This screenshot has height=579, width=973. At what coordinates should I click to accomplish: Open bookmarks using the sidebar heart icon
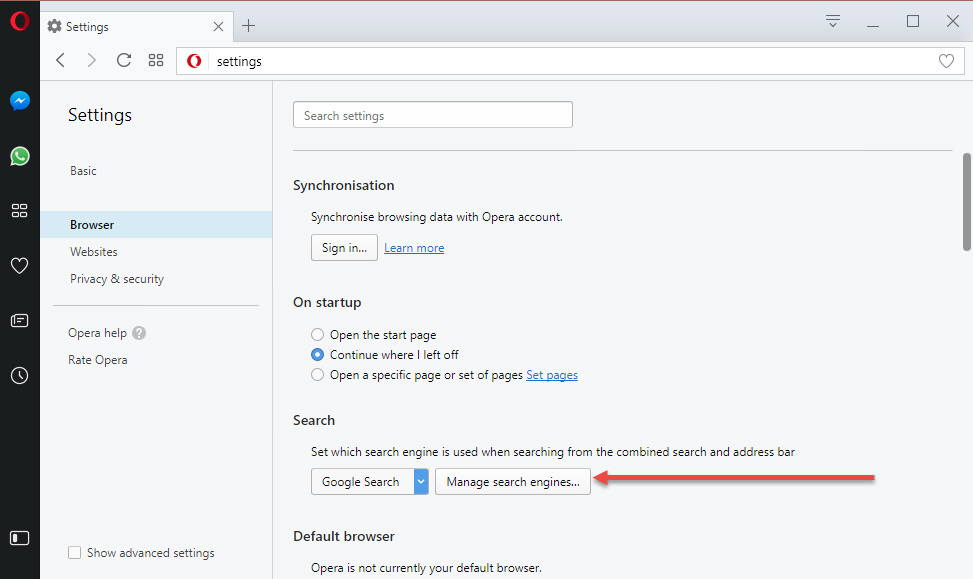point(19,265)
